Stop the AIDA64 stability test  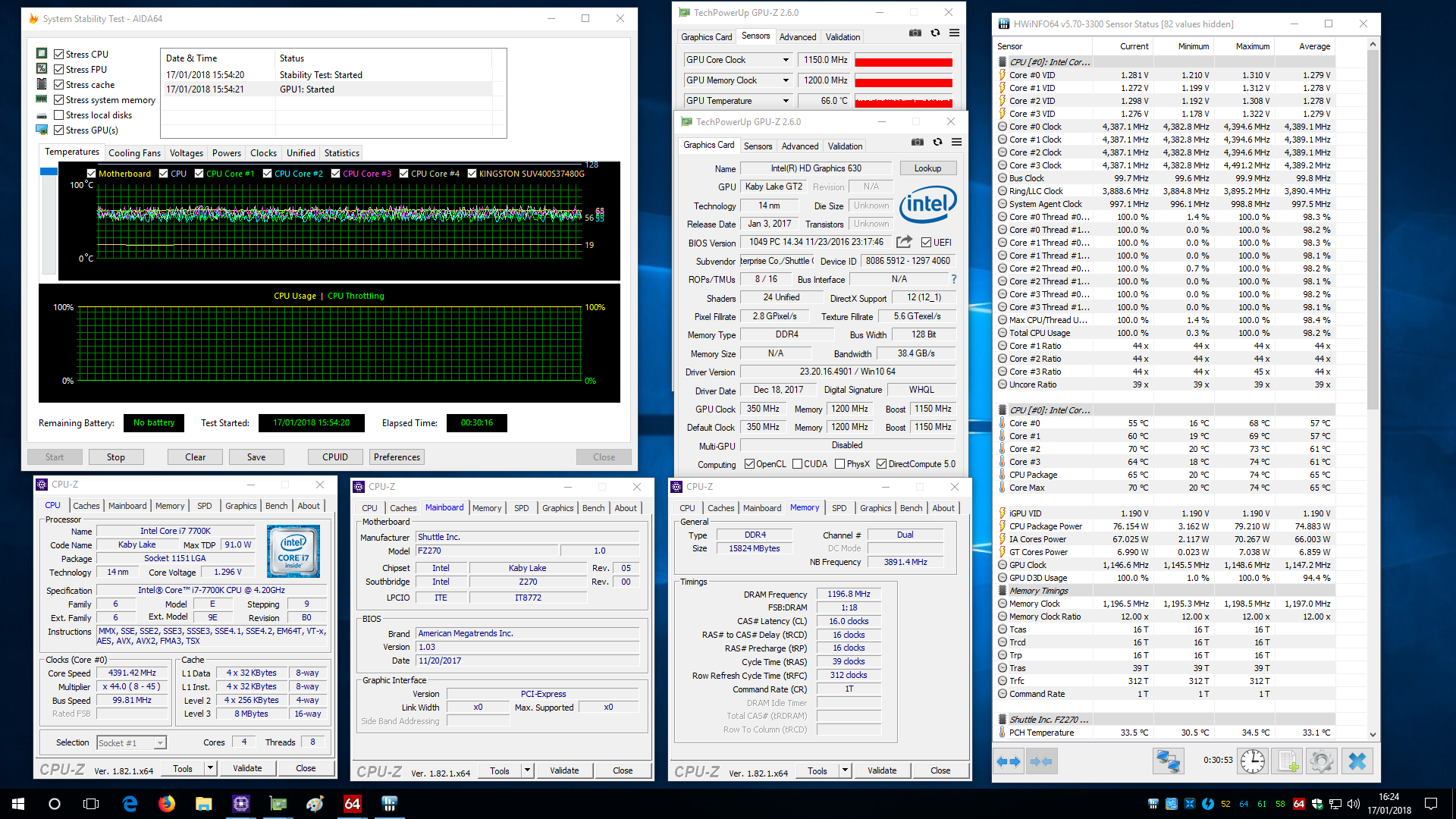pyautogui.click(x=115, y=457)
